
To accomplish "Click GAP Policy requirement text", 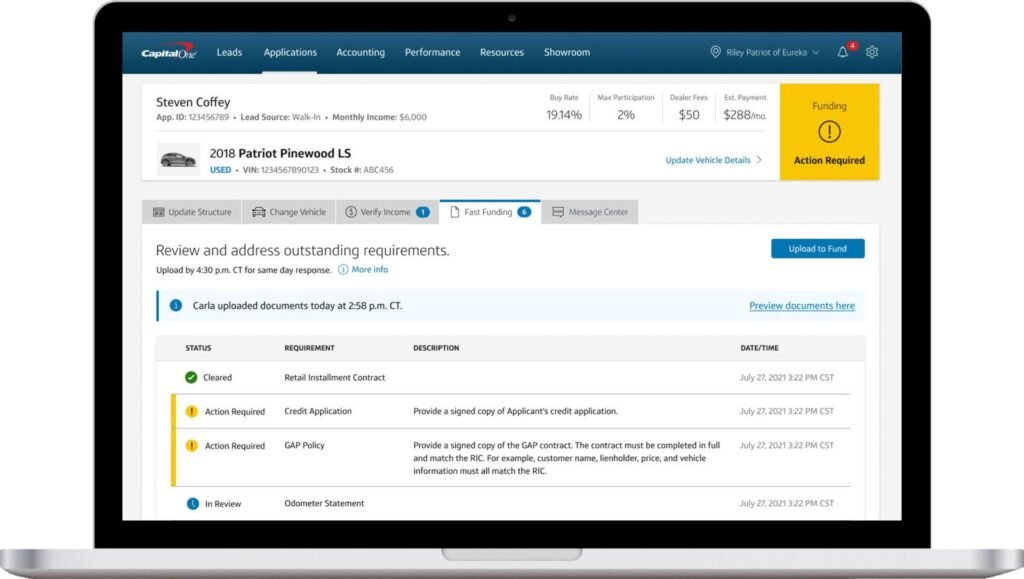I will point(304,445).
